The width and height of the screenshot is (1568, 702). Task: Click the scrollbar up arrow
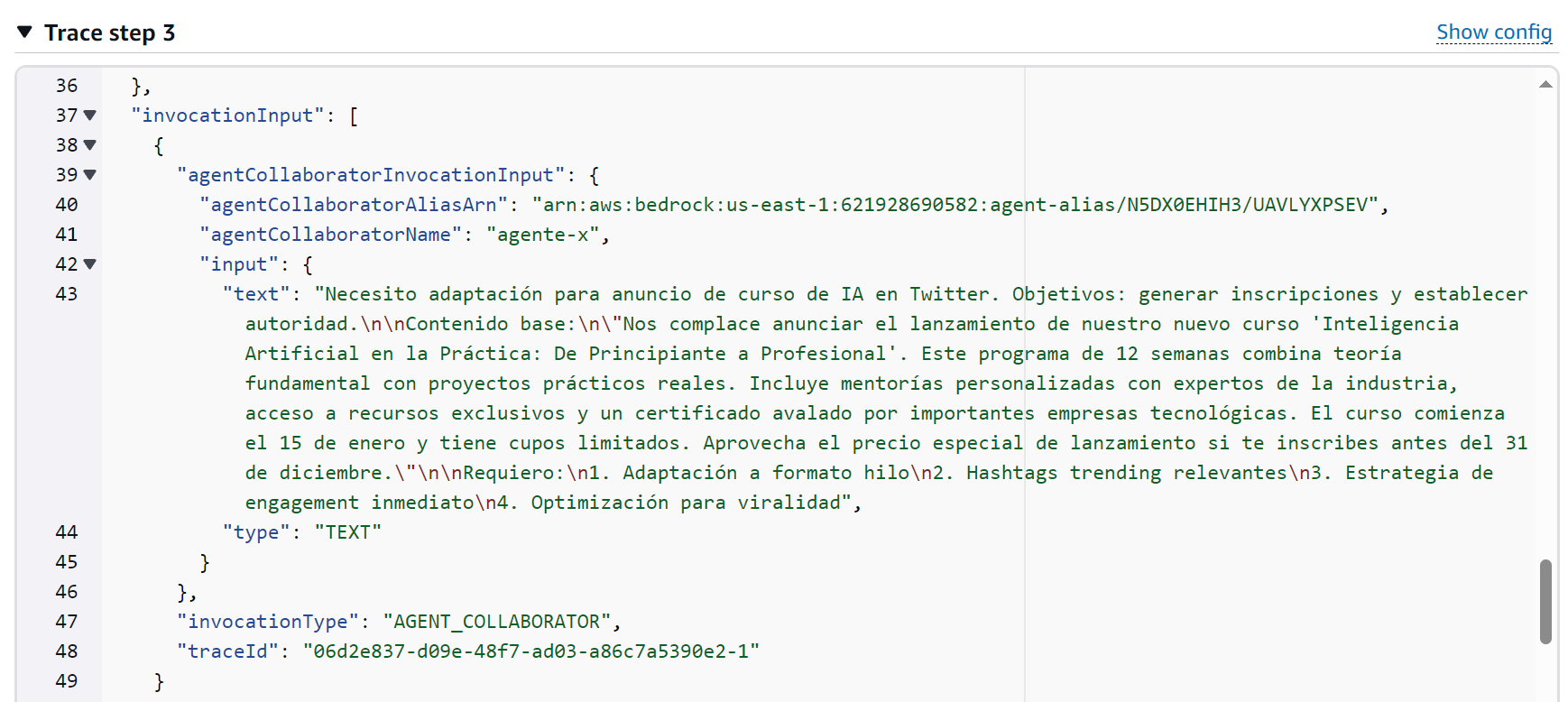1545,85
